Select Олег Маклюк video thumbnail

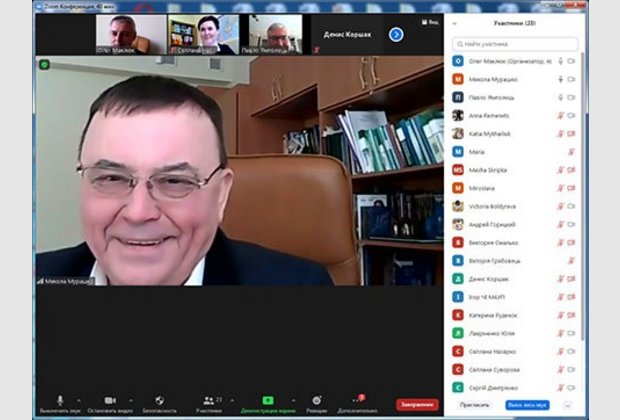pos(131,34)
